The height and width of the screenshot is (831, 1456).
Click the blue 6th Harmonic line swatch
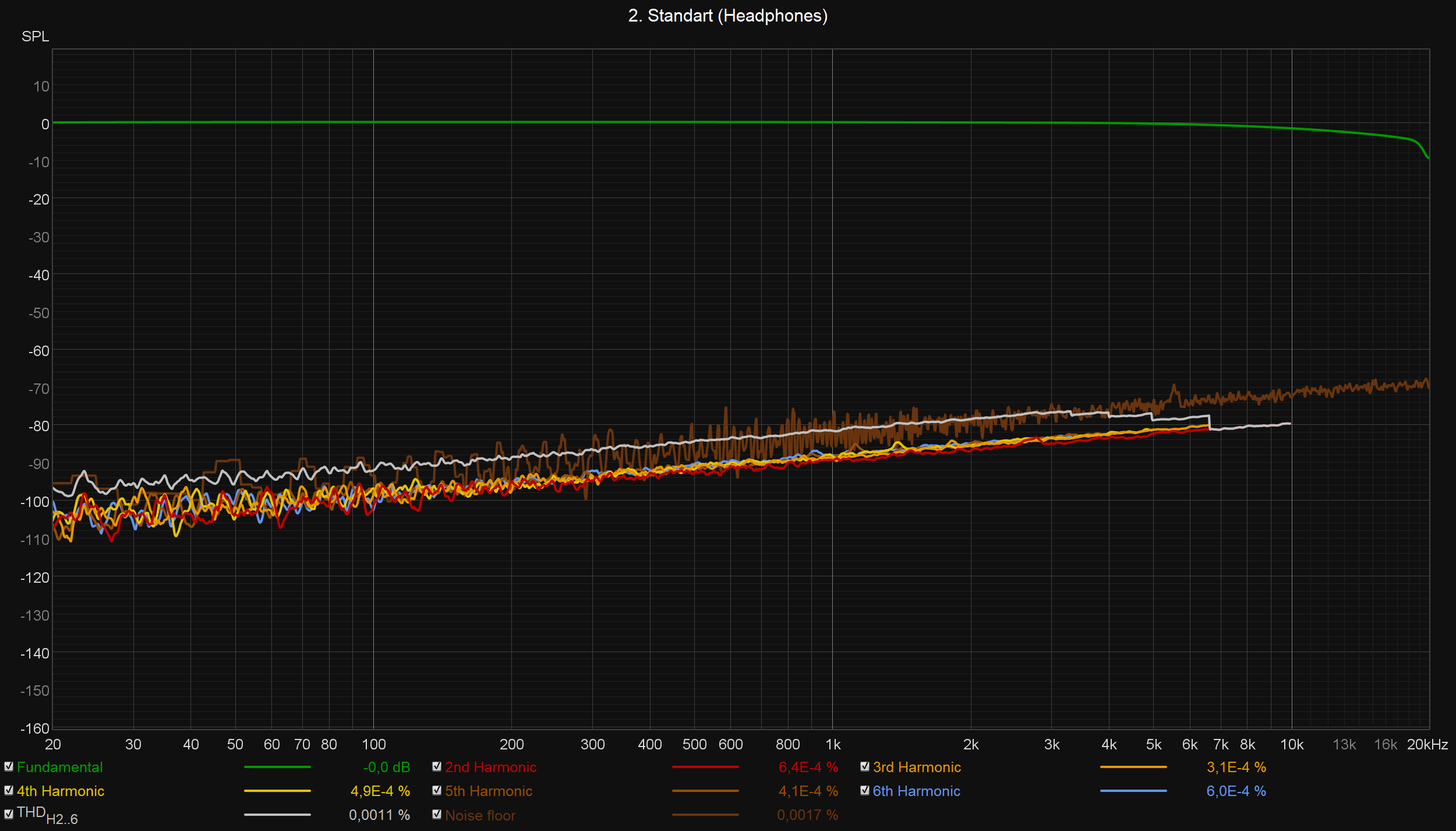(x=1133, y=791)
